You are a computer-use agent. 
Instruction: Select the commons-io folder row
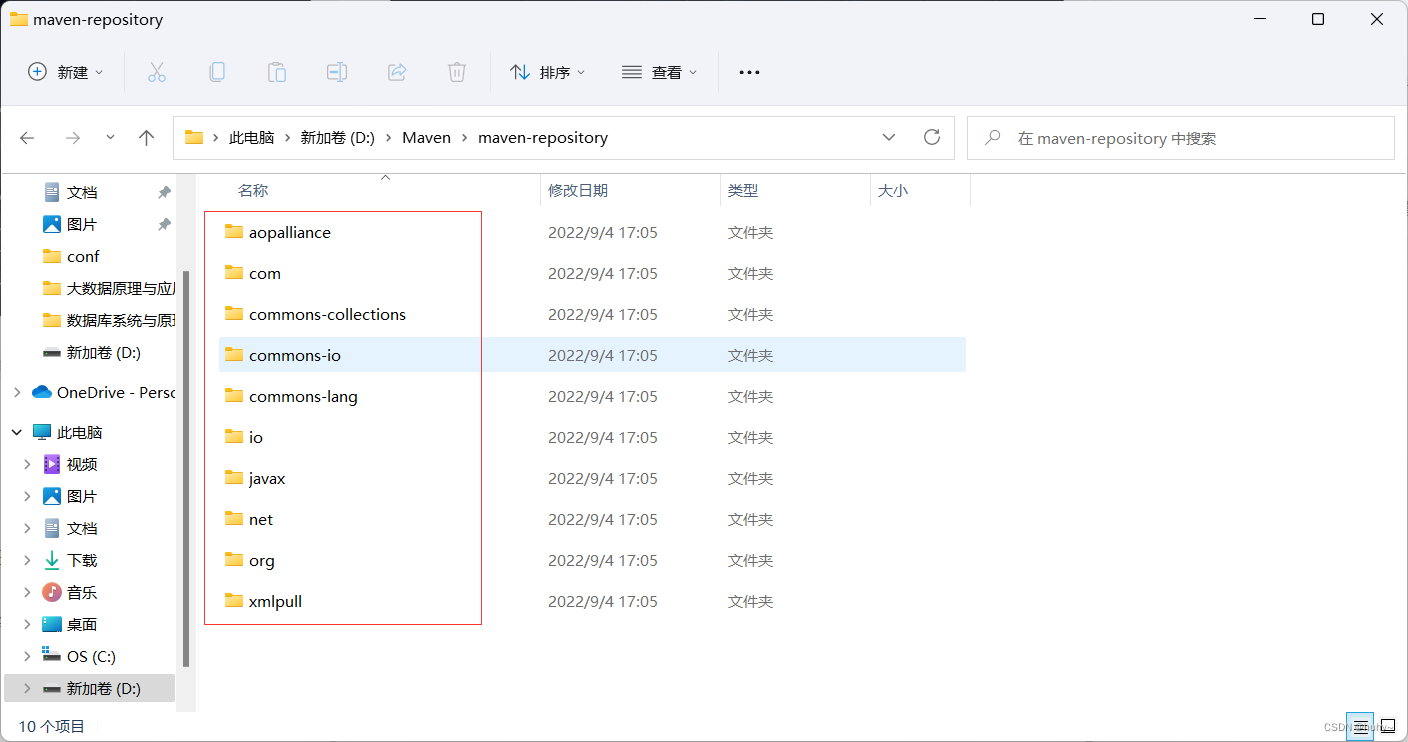tap(592, 355)
